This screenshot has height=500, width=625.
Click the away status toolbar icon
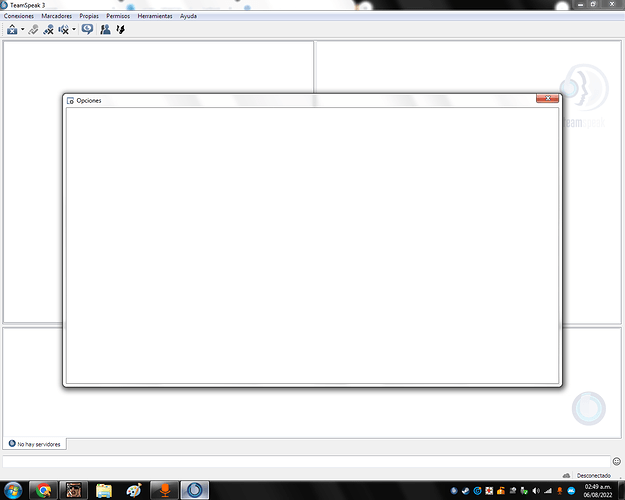point(11,30)
